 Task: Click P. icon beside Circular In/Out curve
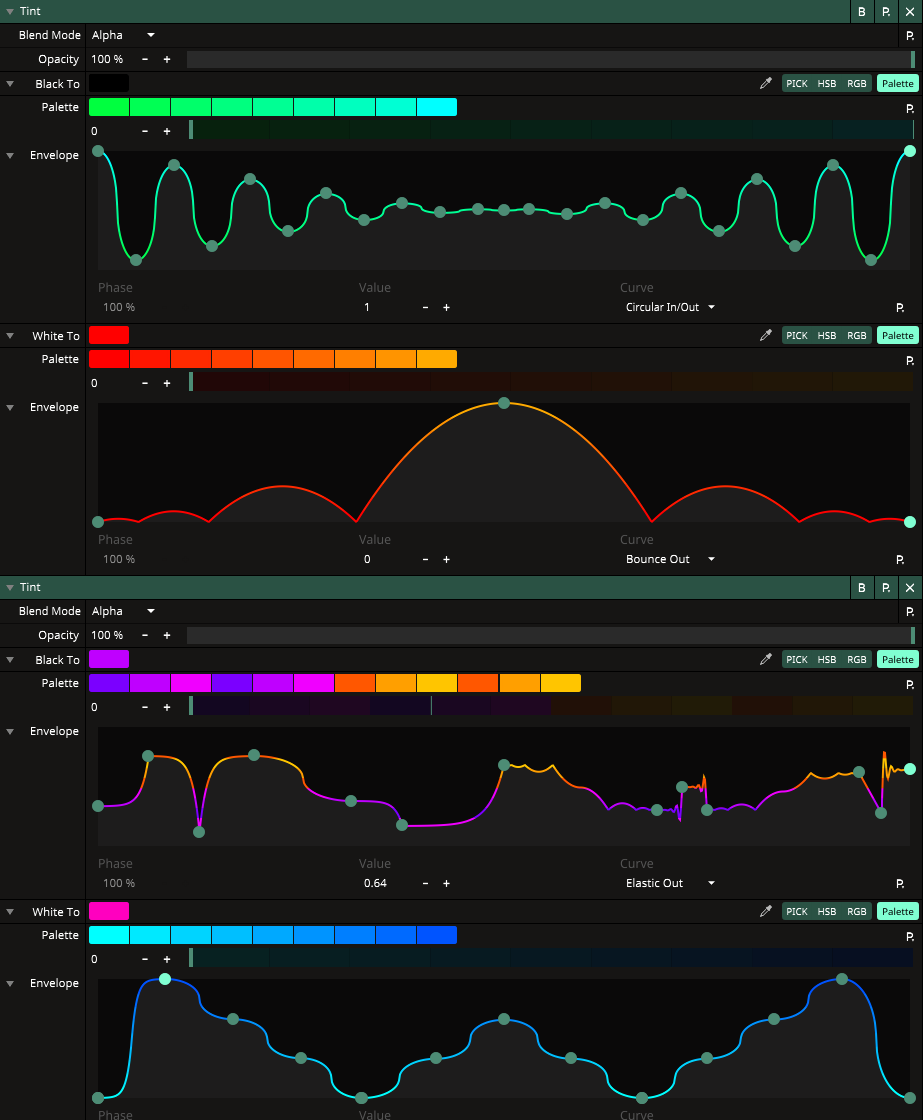[900, 308]
